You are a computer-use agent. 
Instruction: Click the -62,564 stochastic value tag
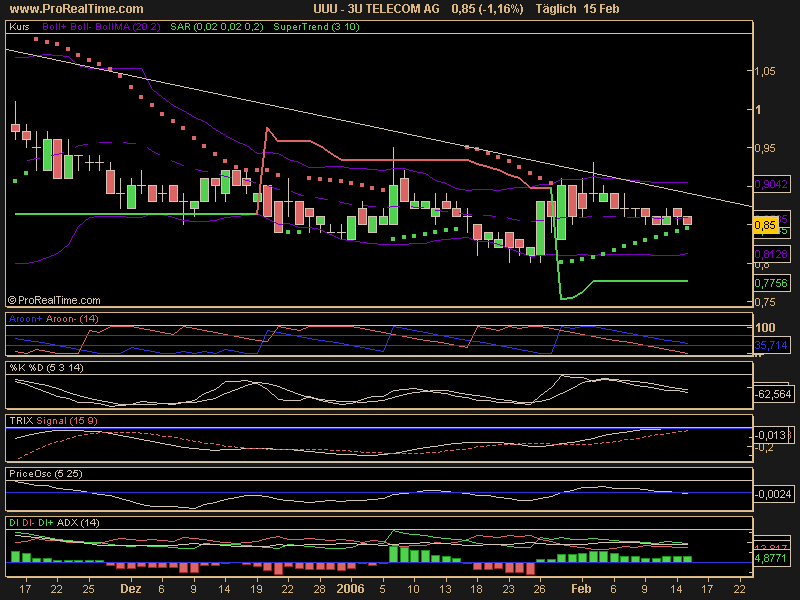[773, 394]
